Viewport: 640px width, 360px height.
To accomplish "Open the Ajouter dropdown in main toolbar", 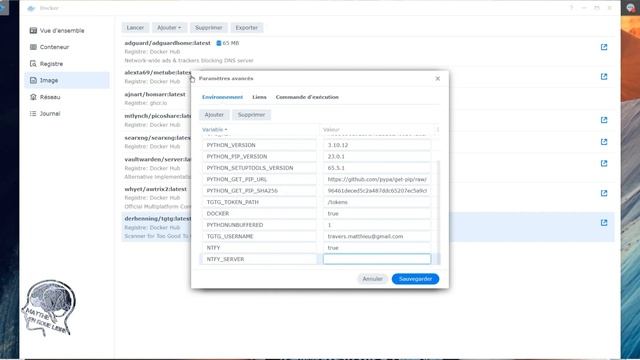I will tap(169, 28).
